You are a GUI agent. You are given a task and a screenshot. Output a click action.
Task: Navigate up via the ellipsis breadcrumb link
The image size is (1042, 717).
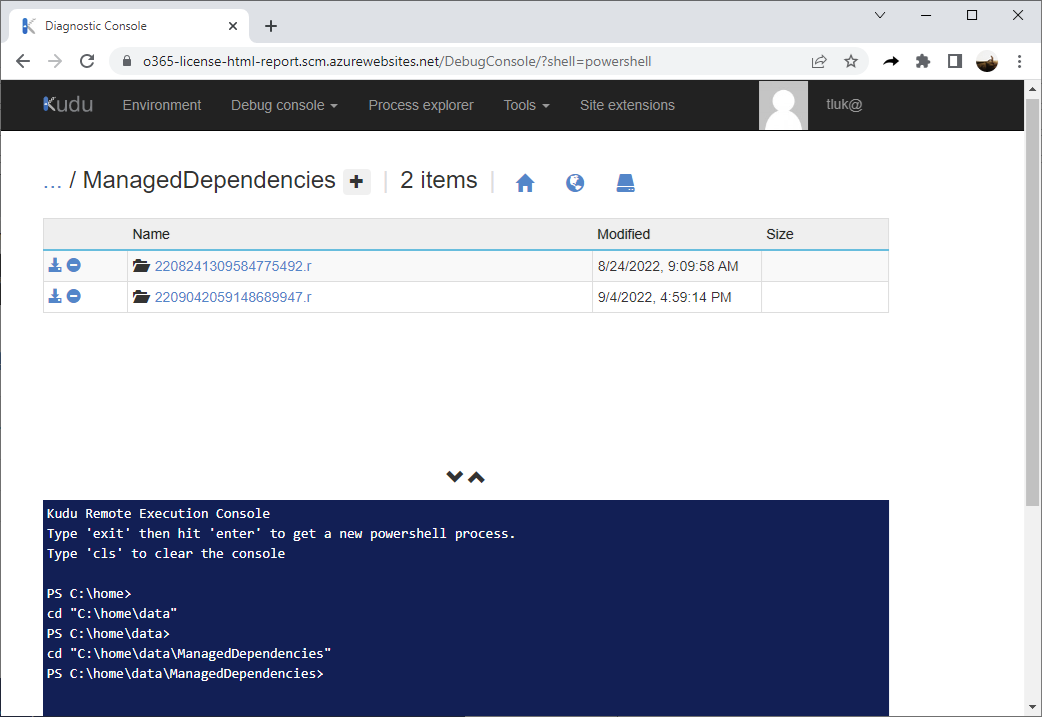click(52, 181)
